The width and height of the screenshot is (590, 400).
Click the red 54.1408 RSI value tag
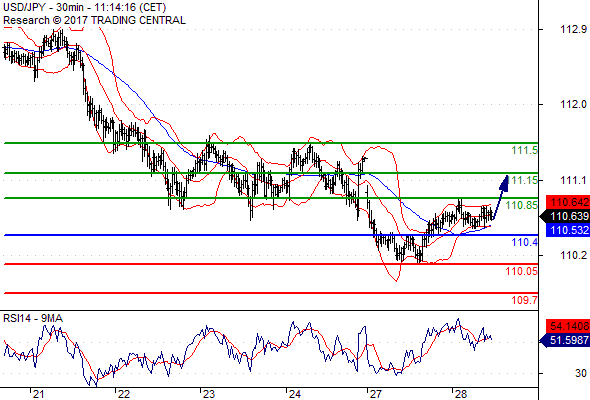click(x=568, y=326)
